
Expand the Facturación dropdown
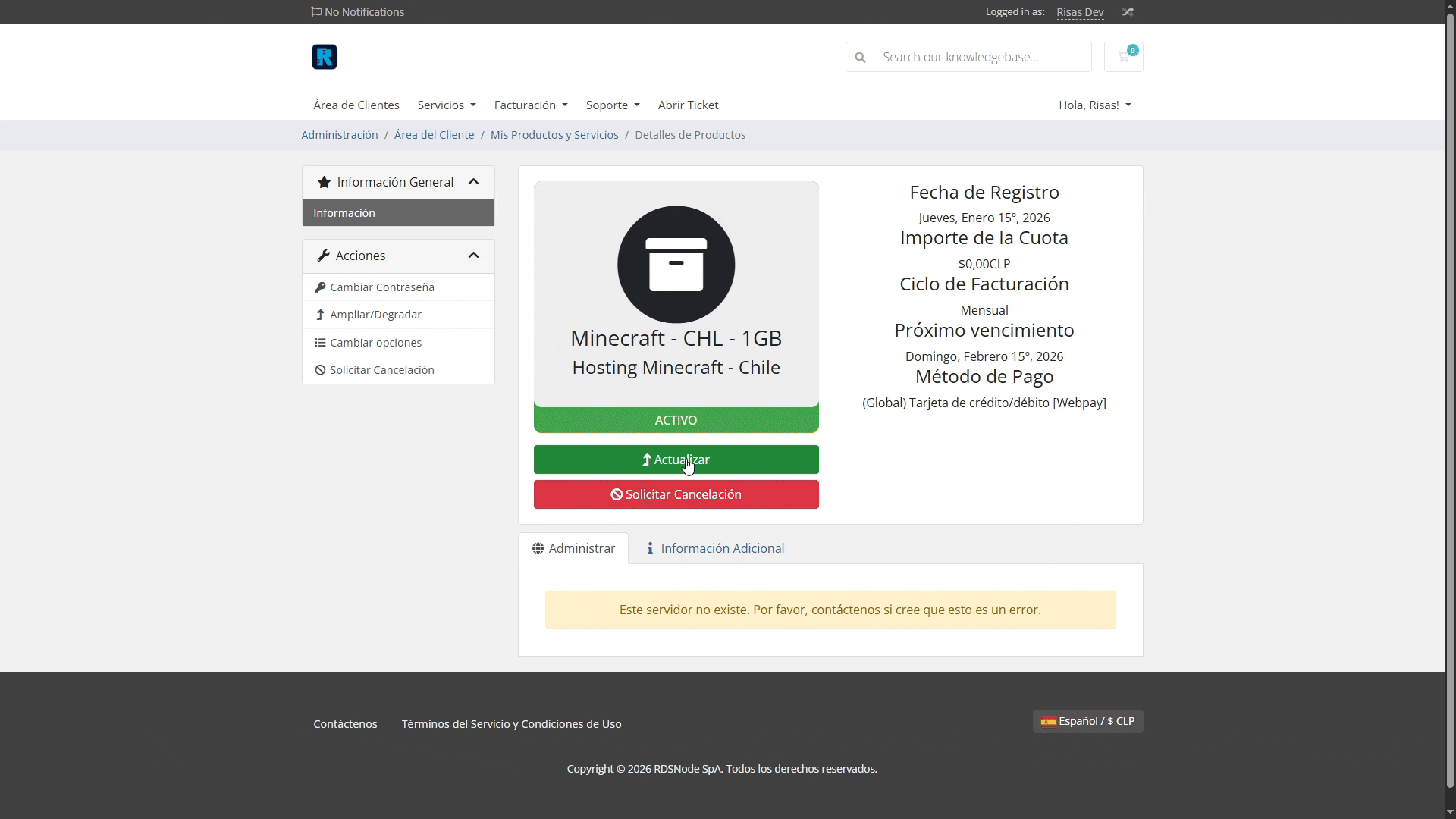click(530, 105)
